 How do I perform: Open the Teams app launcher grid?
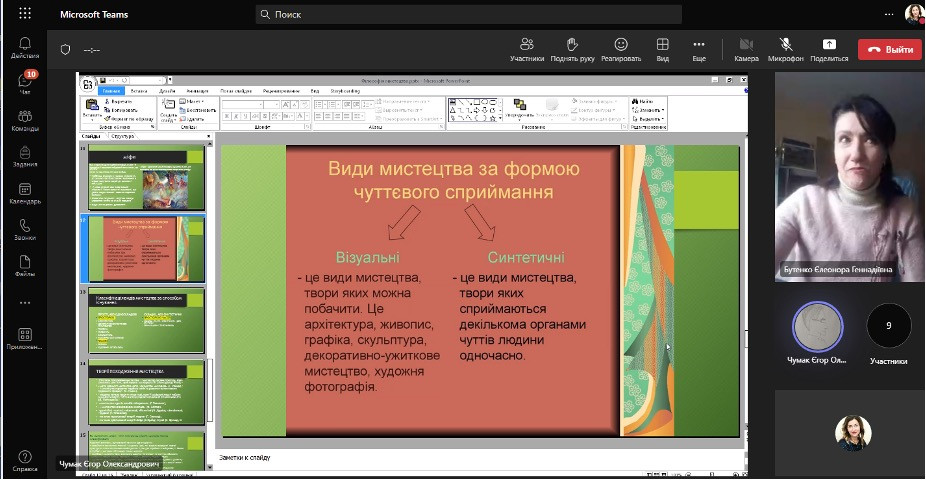tap(24, 14)
